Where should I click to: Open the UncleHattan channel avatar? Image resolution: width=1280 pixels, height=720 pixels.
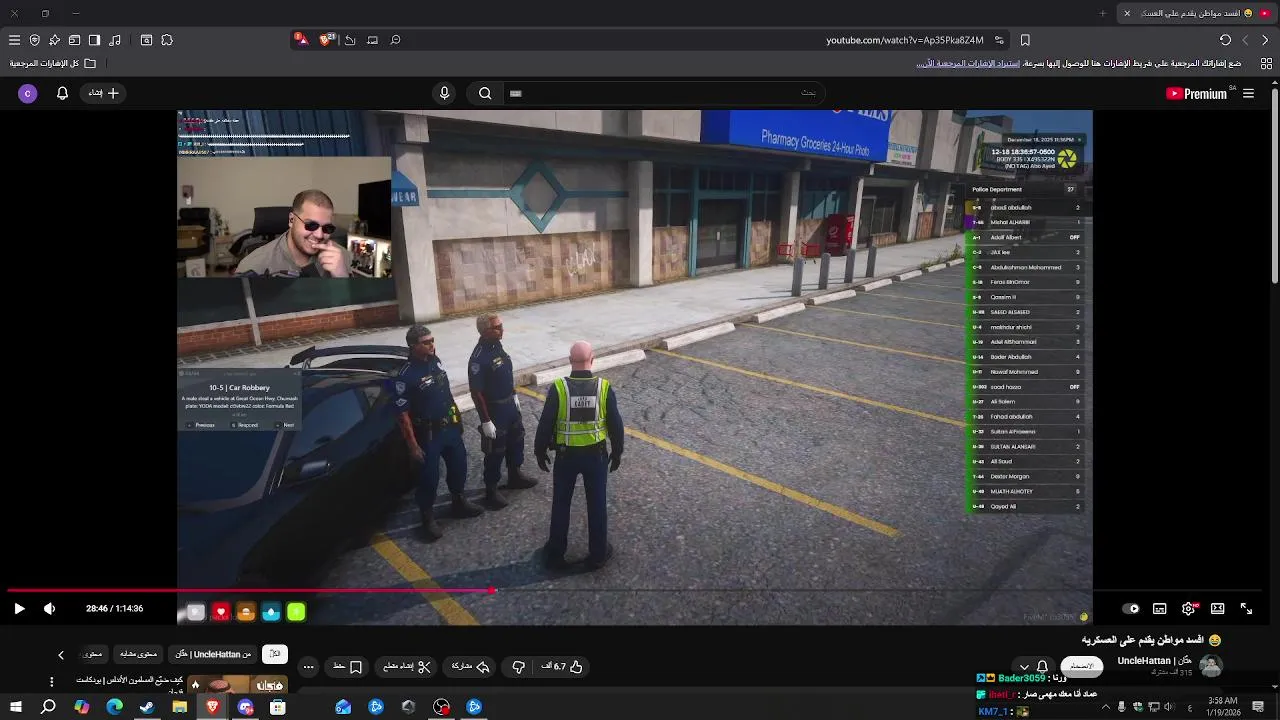point(1210,666)
